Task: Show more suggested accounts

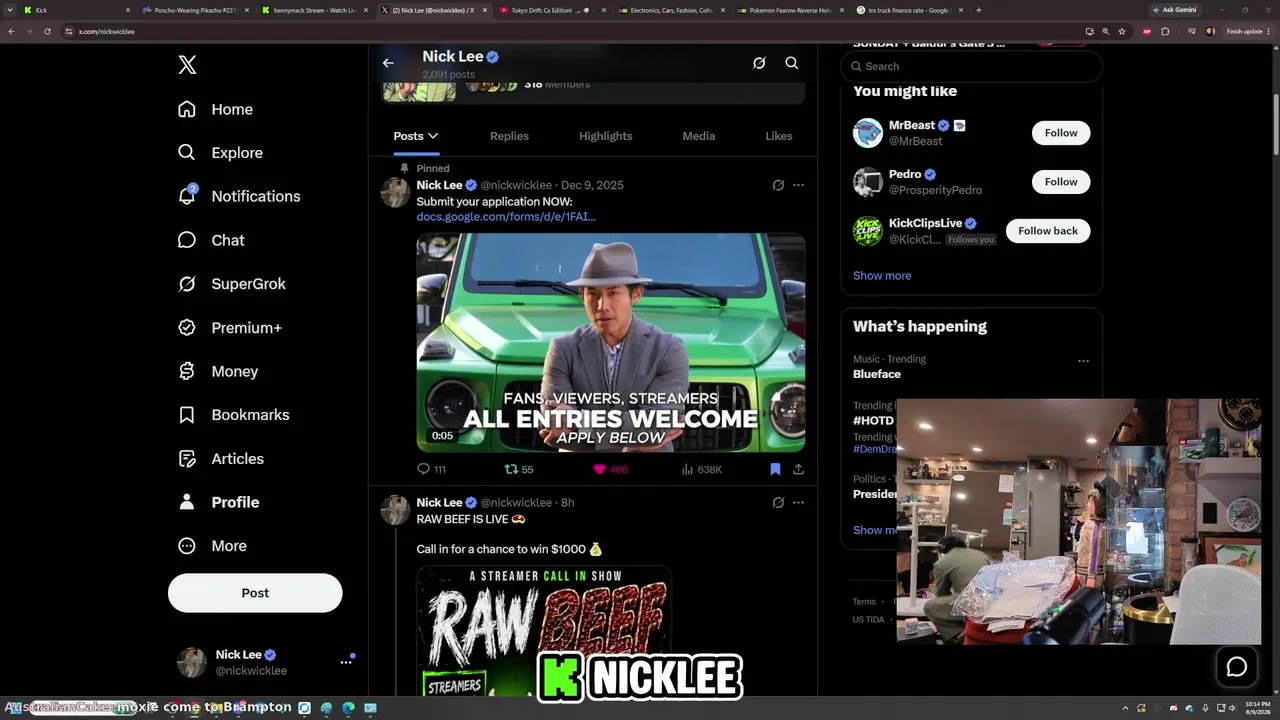Action: 882,276
